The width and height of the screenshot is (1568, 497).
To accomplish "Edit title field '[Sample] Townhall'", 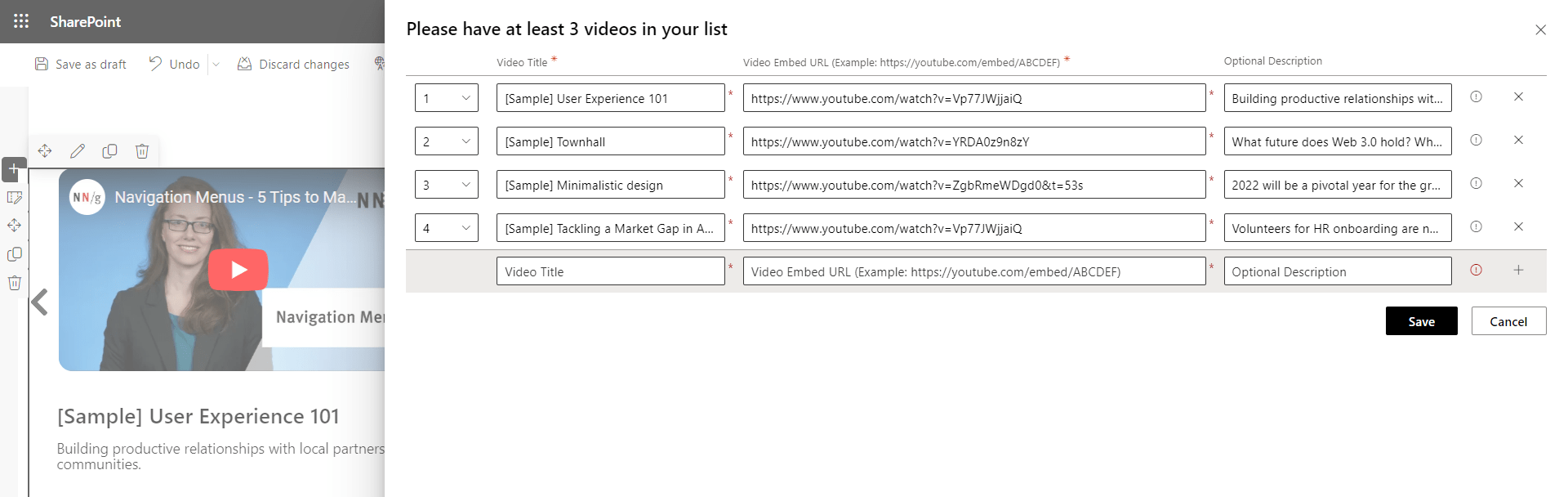I will (610, 141).
